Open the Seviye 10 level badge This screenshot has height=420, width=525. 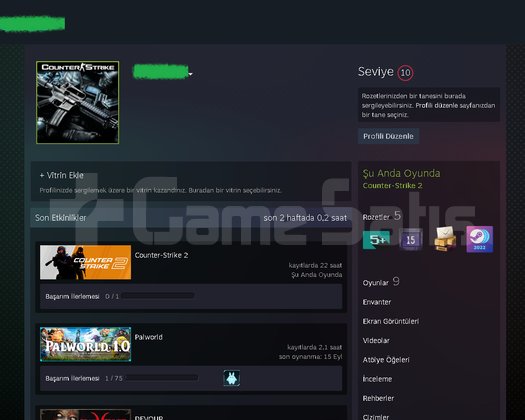pyautogui.click(x=405, y=72)
